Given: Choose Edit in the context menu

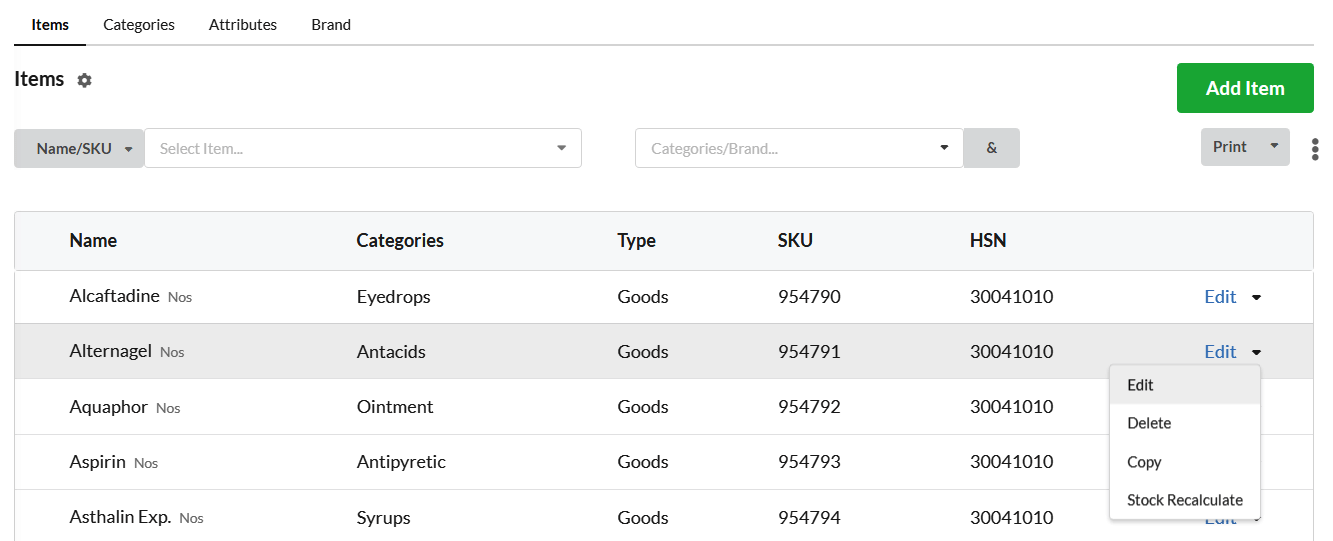Looking at the screenshot, I should coord(1185,385).
